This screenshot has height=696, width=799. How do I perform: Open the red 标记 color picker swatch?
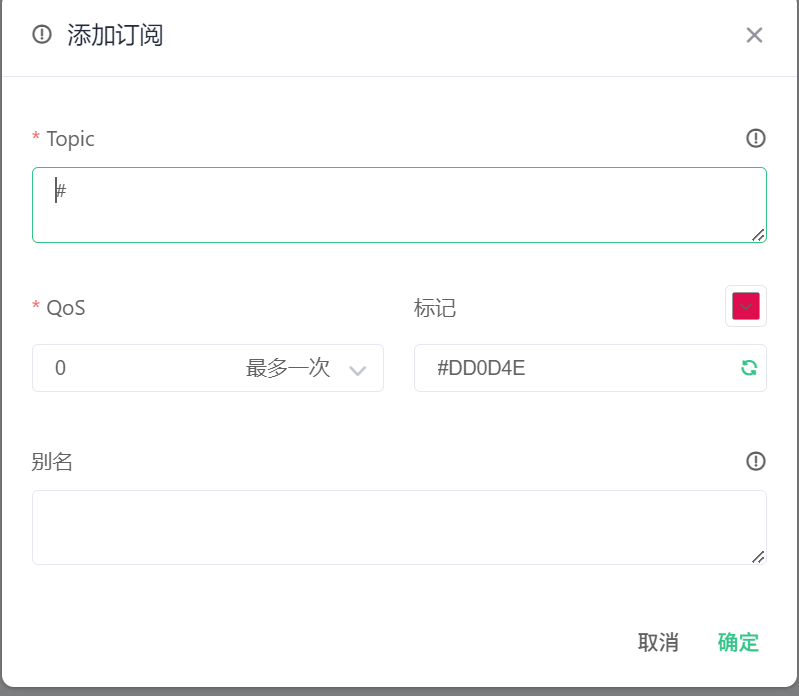click(x=746, y=306)
